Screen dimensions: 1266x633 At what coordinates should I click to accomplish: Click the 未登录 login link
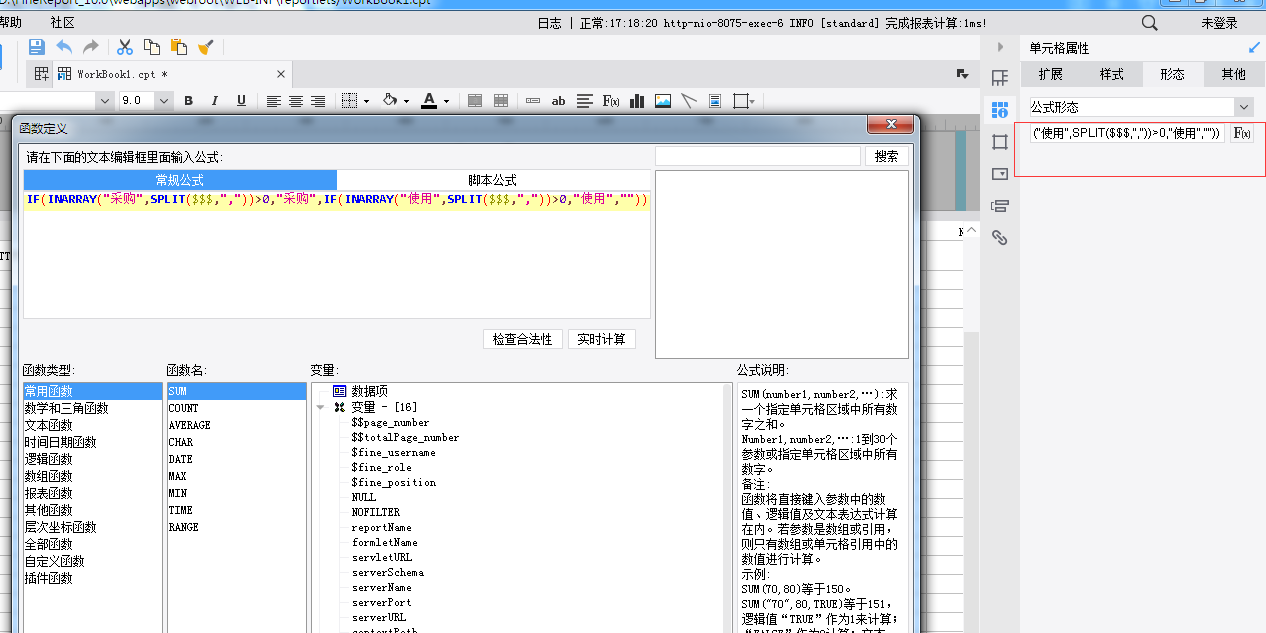click(x=1219, y=23)
